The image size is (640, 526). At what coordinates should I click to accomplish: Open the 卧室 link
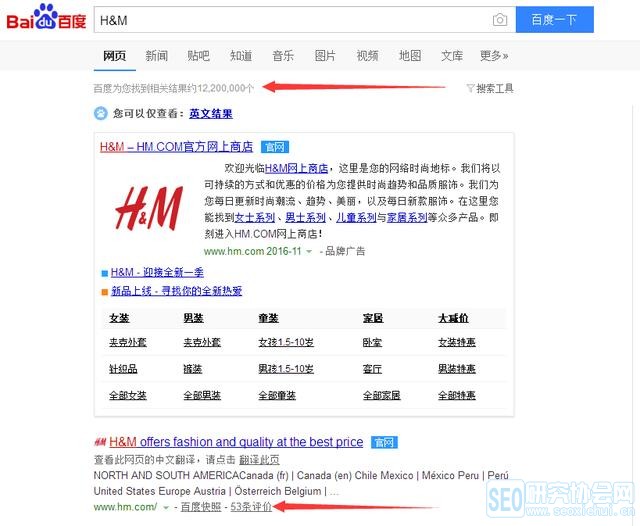click(x=372, y=342)
